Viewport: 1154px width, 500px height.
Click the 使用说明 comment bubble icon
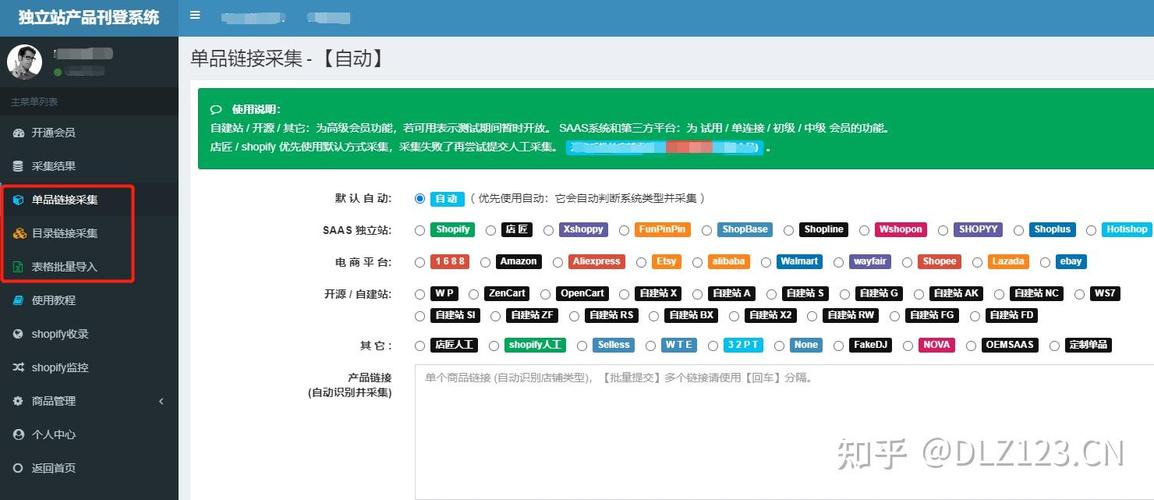(216, 109)
